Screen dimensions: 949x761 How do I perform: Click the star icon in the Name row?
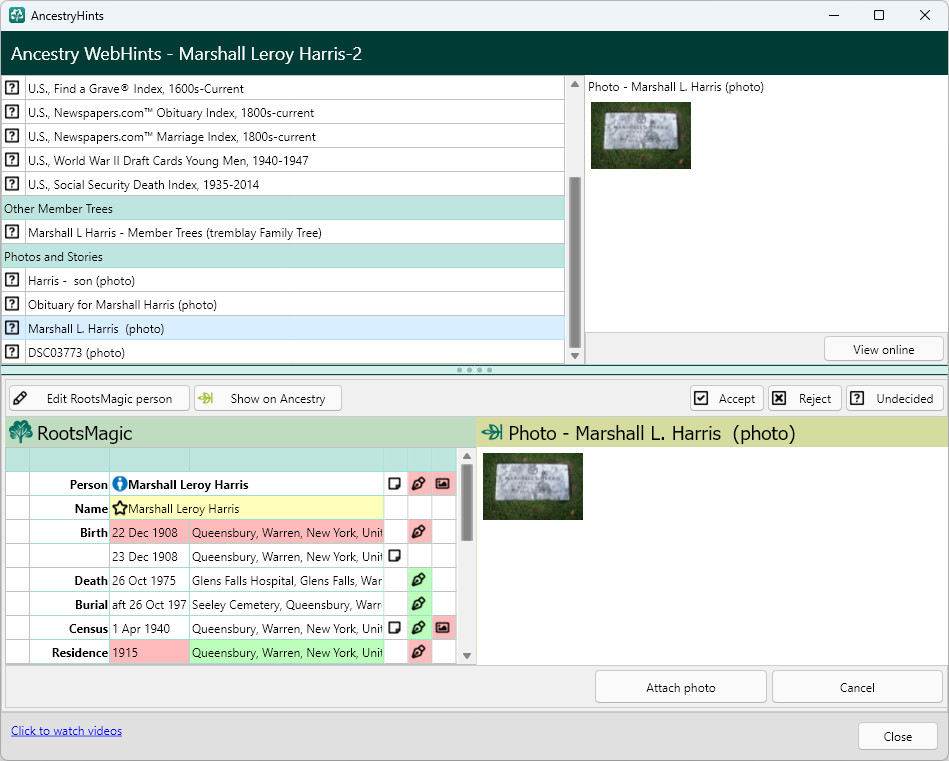pos(120,508)
